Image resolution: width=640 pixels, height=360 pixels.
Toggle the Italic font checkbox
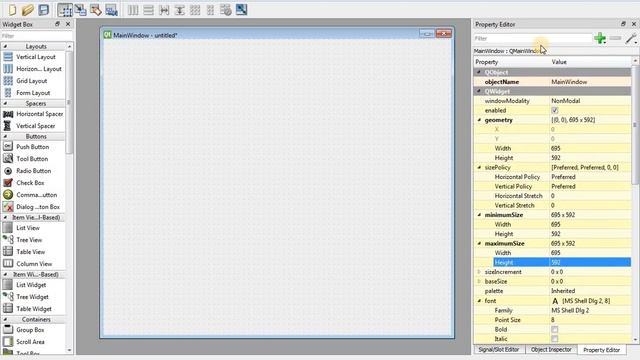554,339
